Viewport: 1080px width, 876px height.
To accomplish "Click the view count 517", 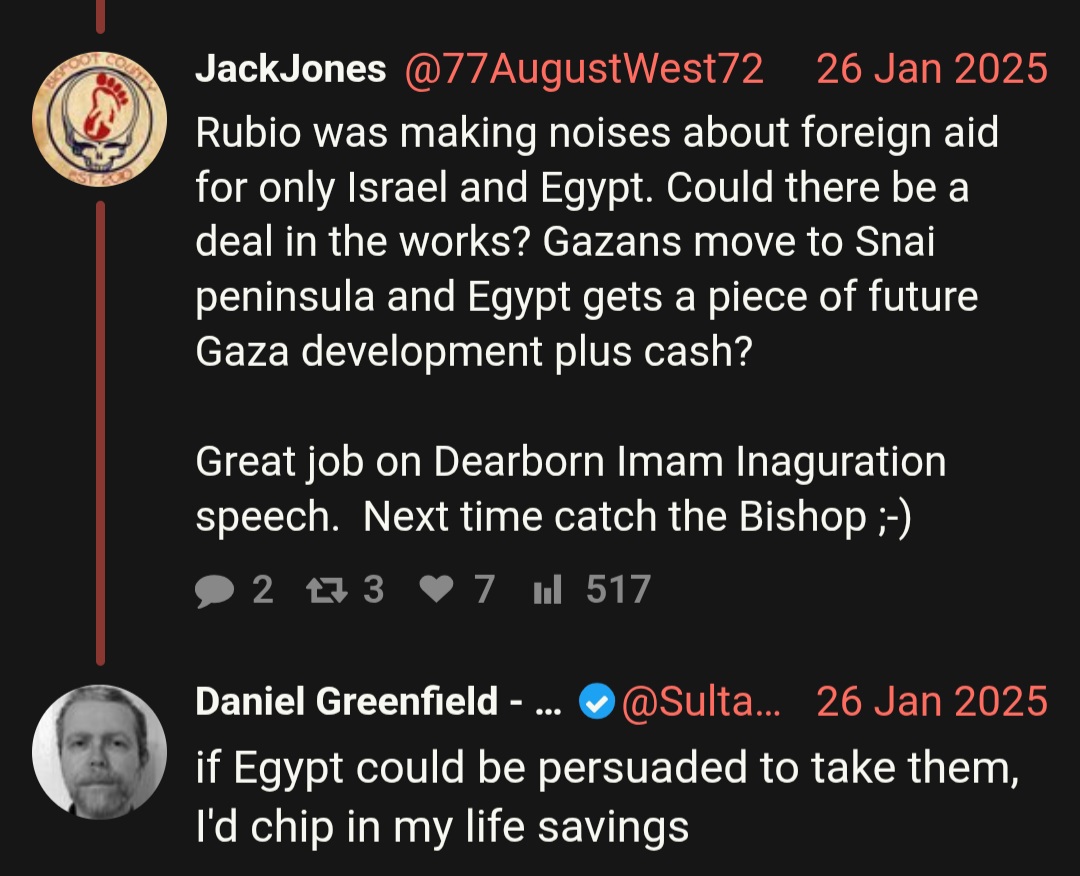I will pyautogui.click(x=618, y=590).
